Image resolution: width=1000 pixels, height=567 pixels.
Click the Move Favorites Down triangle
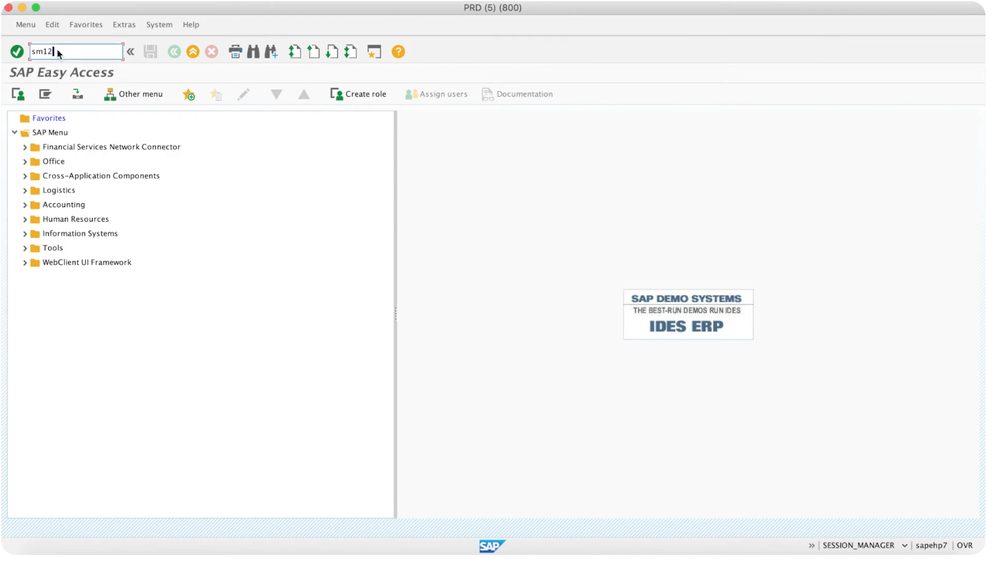point(276,94)
